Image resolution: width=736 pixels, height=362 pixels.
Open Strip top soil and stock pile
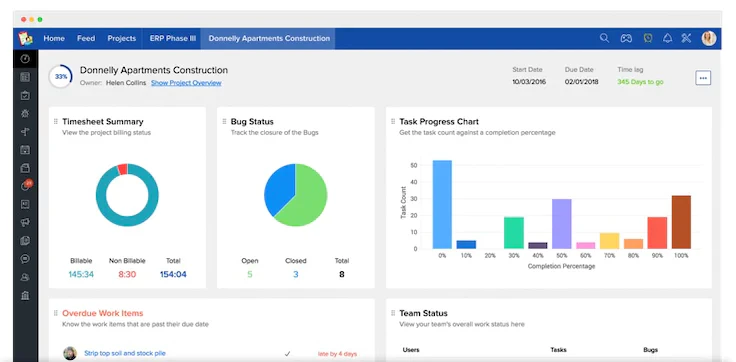pyautogui.click(x=125, y=353)
